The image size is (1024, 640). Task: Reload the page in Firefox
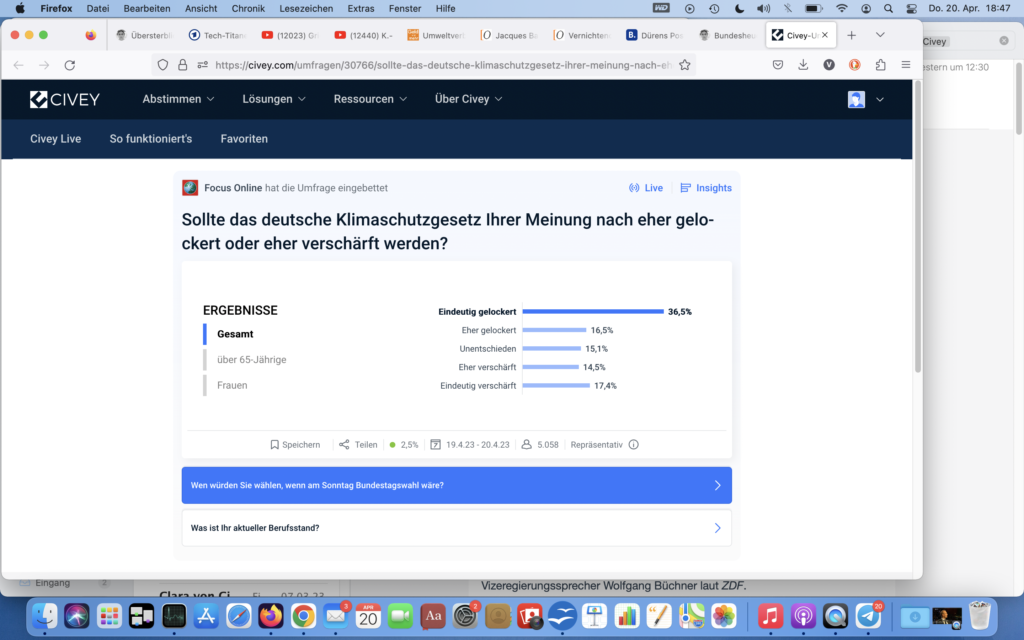[x=69, y=64]
